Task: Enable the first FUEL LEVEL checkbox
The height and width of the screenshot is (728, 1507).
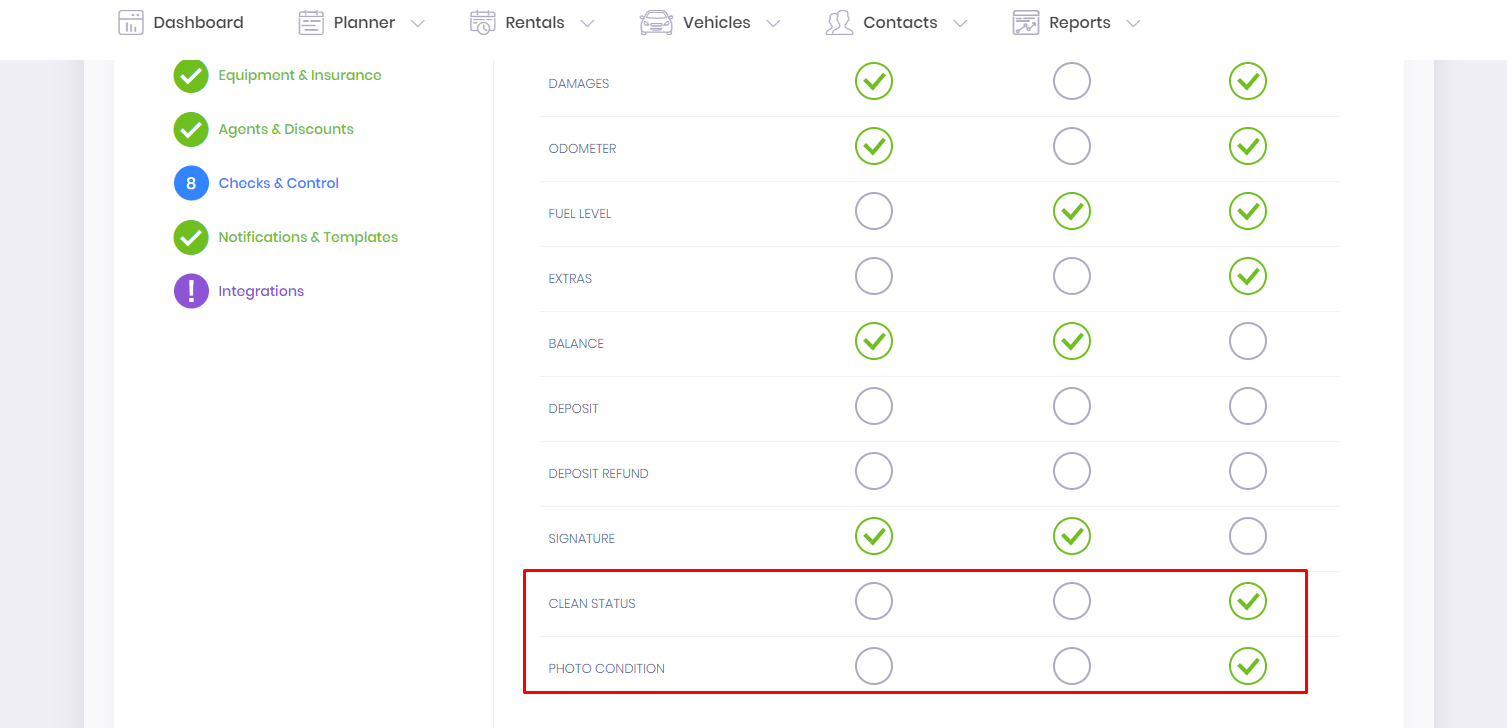Action: pos(874,211)
